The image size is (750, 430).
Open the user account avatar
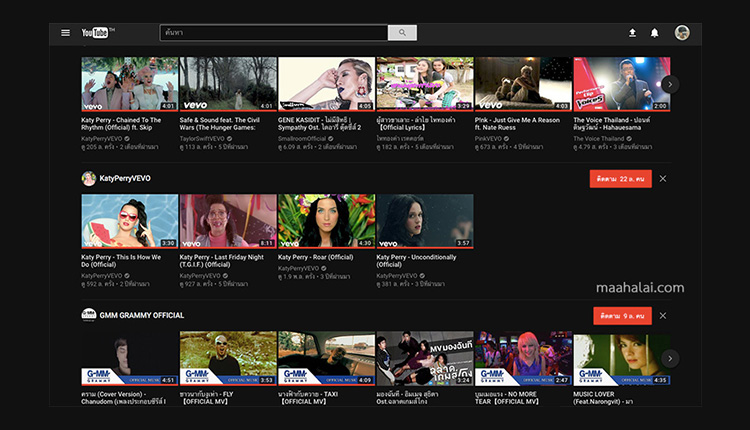click(x=682, y=33)
